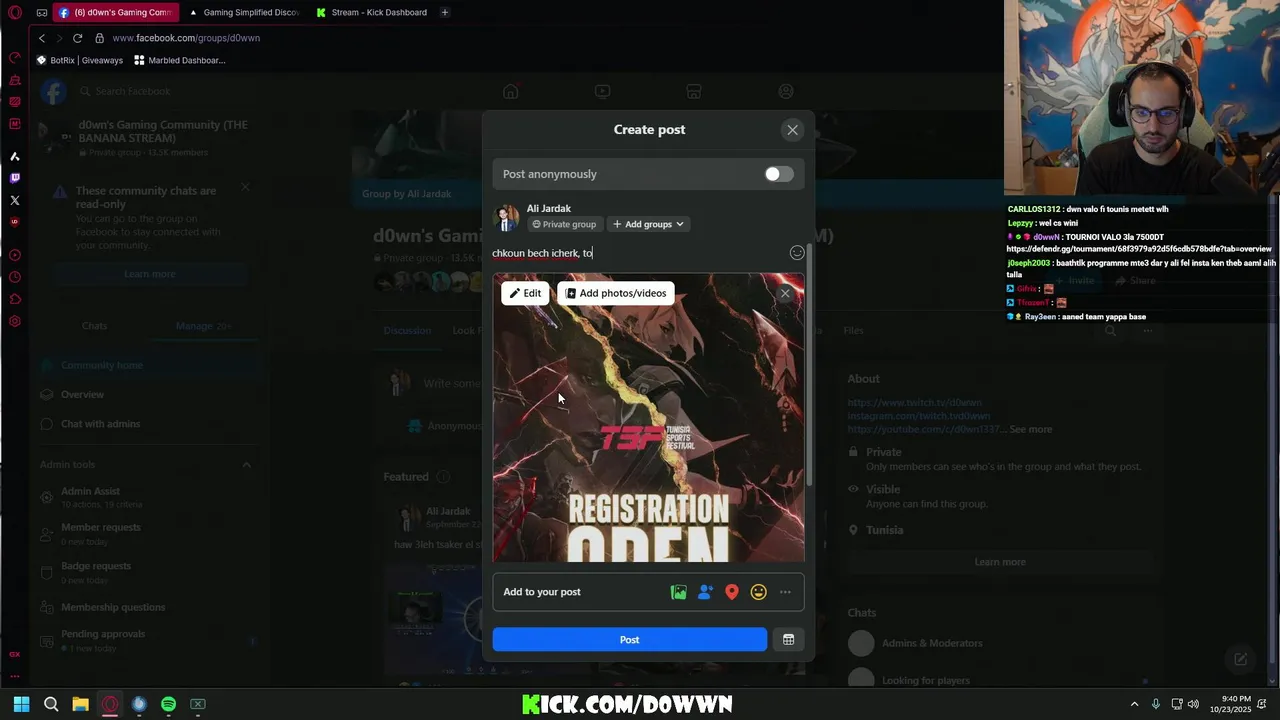Click the Create post dialog scrollbar
The width and height of the screenshot is (1280, 720).
(x=810, y=365)
